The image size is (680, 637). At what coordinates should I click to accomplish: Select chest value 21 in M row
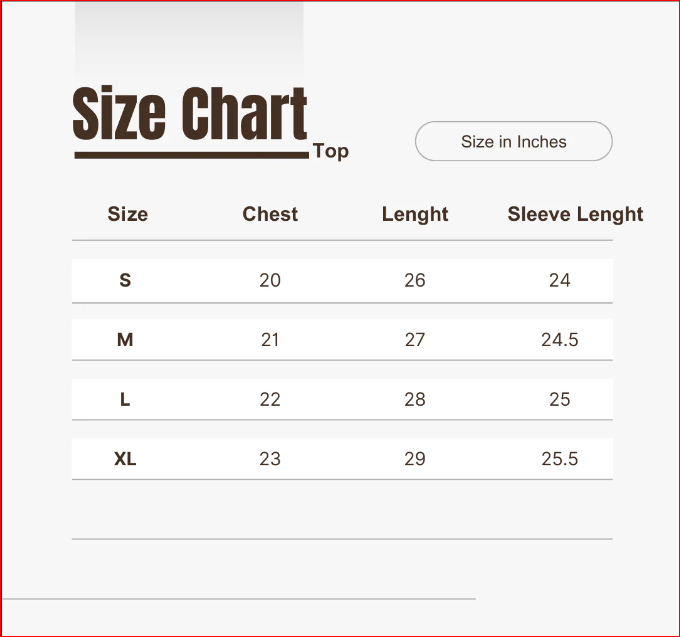coord(270,340)
